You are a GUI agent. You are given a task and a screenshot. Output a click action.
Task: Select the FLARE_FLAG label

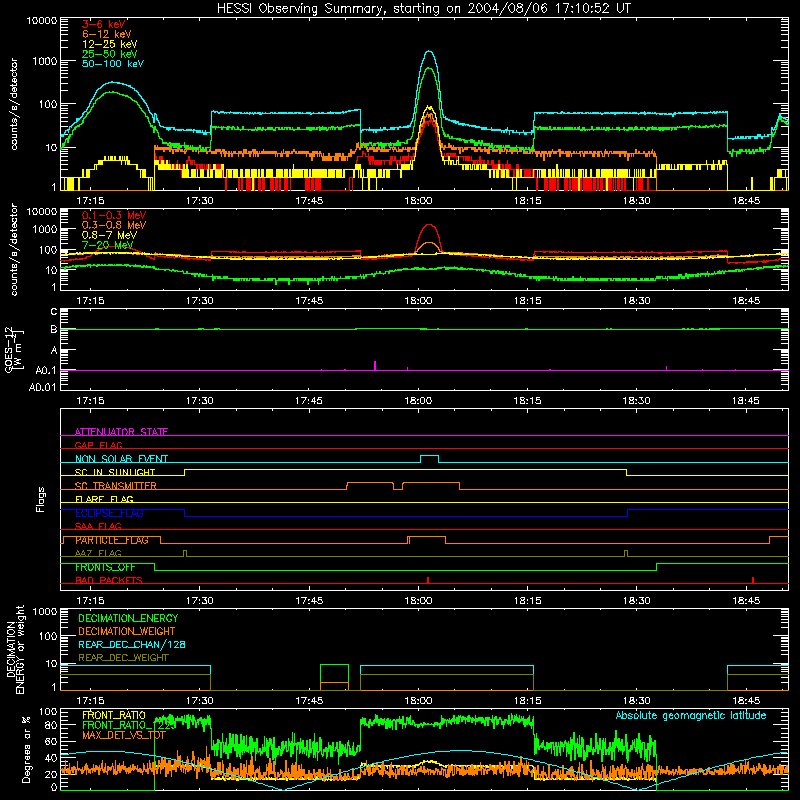click(104, 499)
